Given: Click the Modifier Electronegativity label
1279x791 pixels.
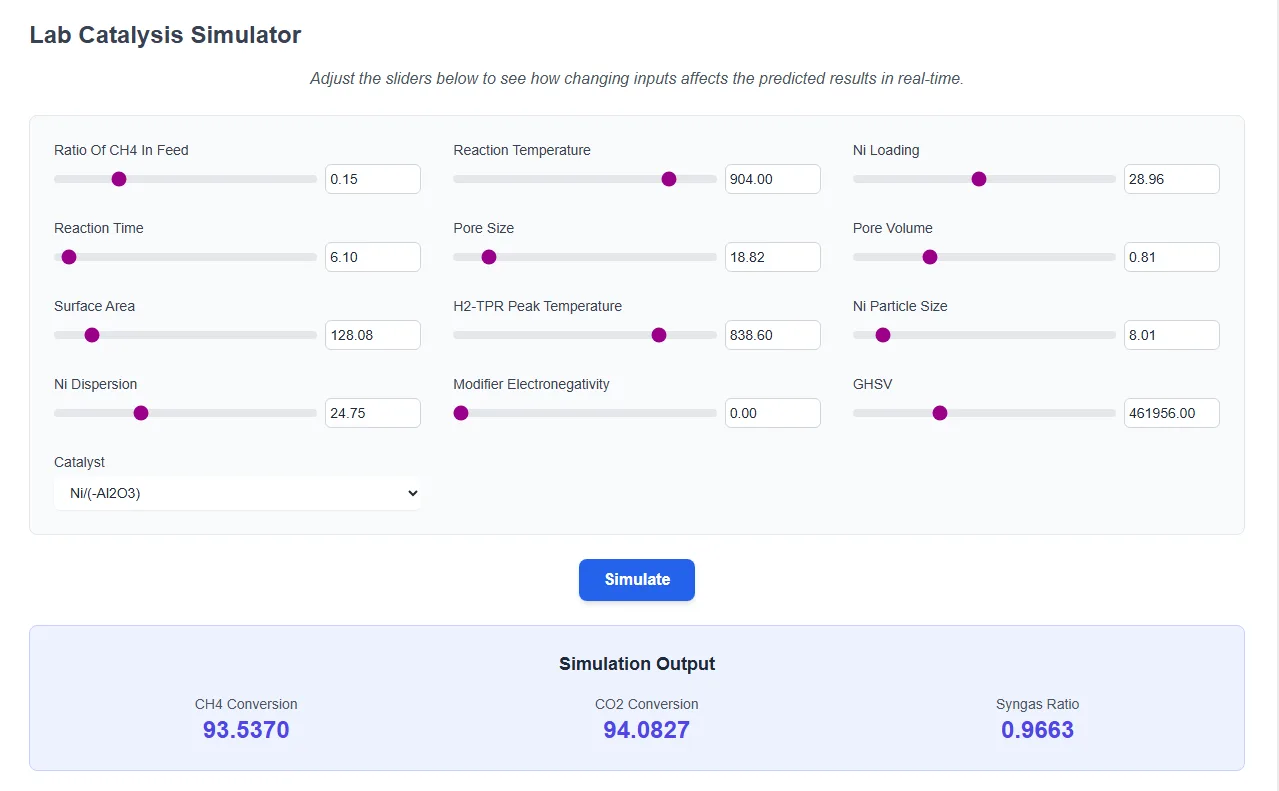Looking at the screenshot, I should click(531, 384).
